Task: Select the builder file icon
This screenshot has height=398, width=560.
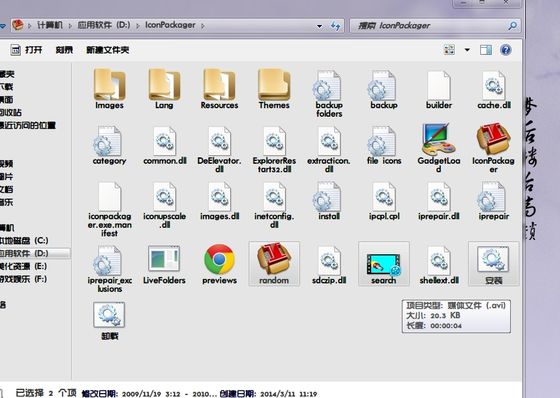Action: [x=439, y=89]
